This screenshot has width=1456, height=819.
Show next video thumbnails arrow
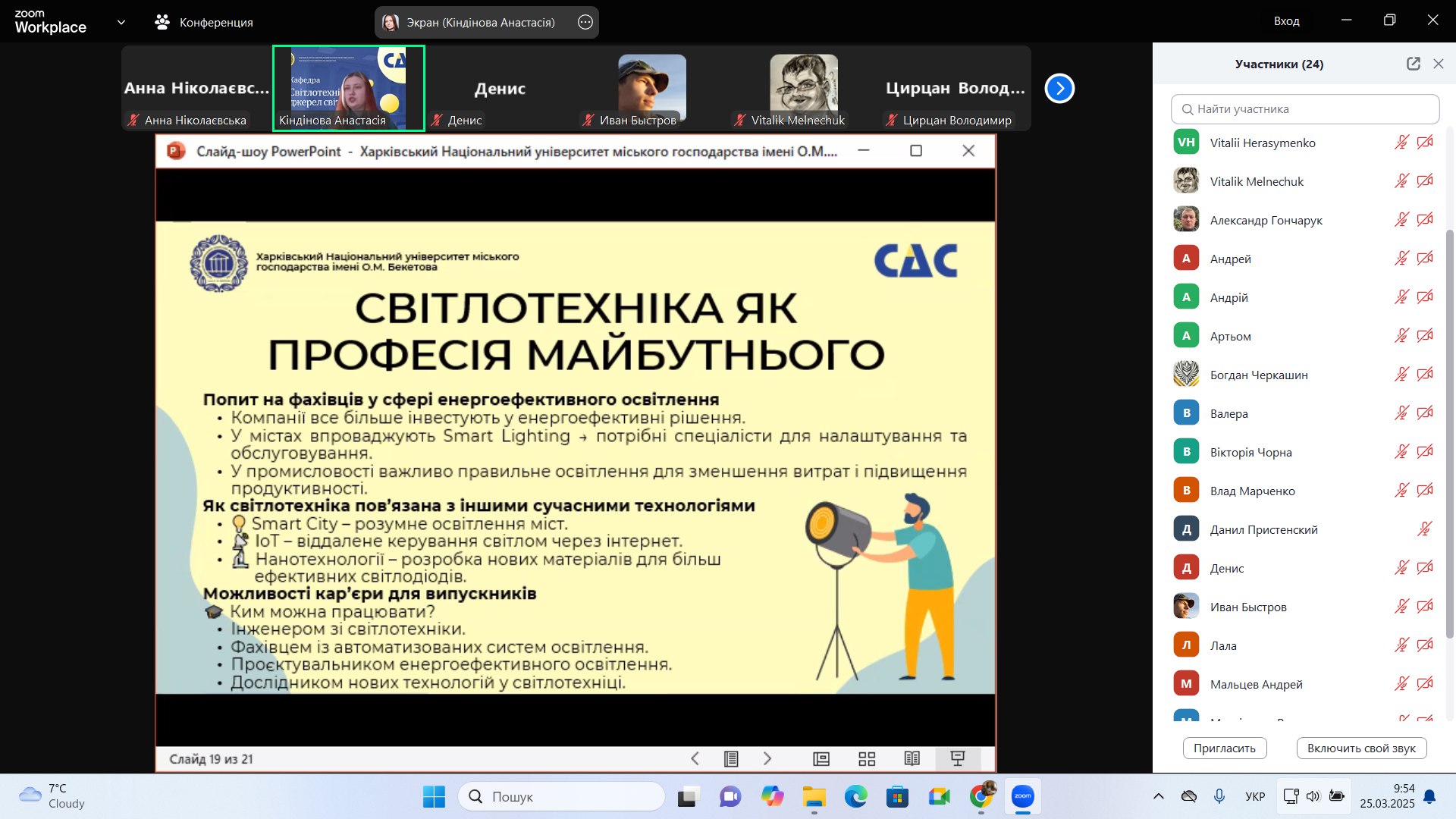[1059, 89]
